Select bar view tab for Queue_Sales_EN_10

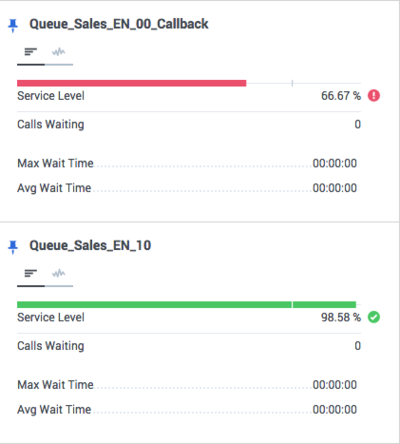click(31, 274)
